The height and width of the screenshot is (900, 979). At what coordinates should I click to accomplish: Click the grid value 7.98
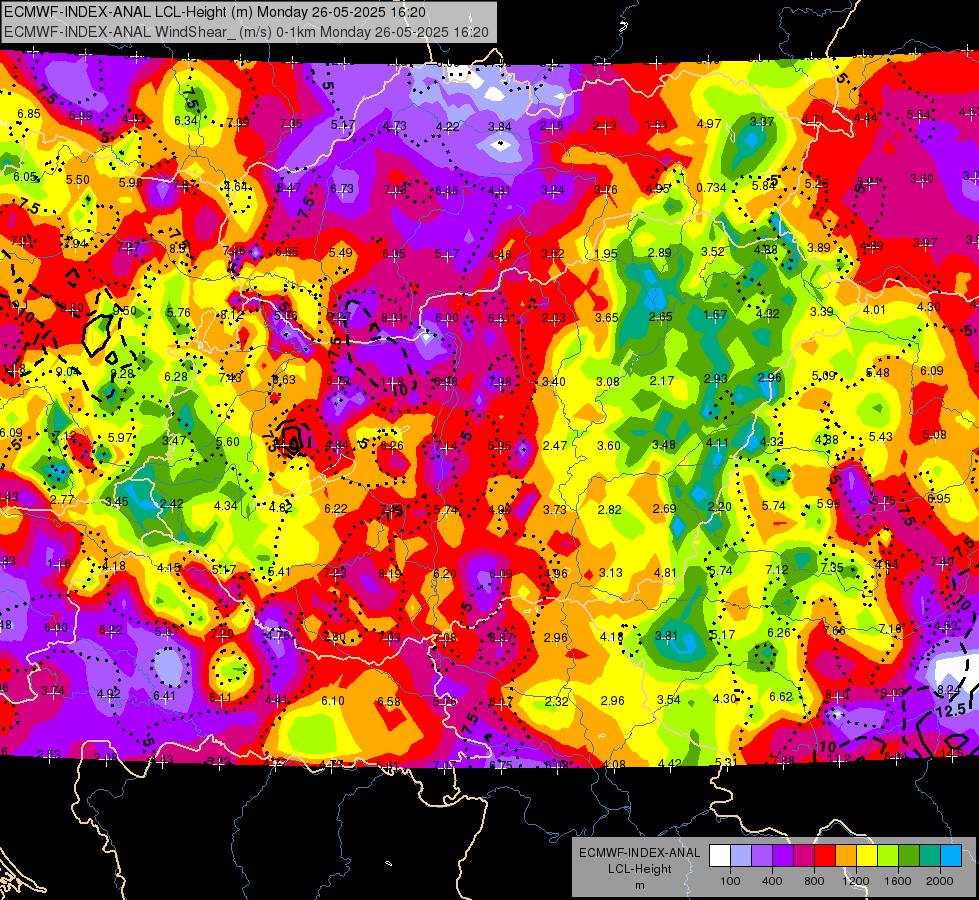[x=499, y=382]
